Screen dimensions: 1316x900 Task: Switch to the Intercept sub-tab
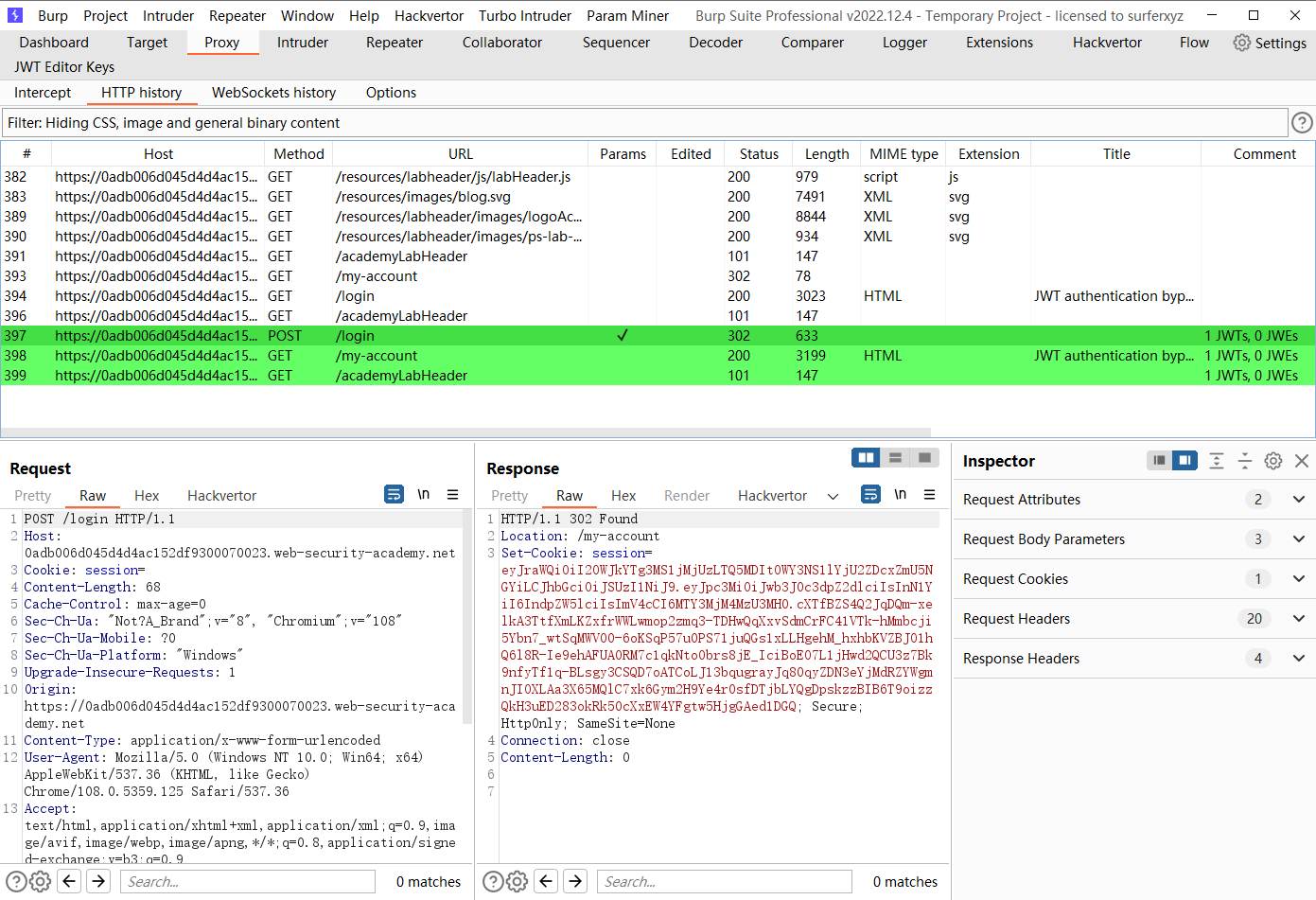(43, 93)
